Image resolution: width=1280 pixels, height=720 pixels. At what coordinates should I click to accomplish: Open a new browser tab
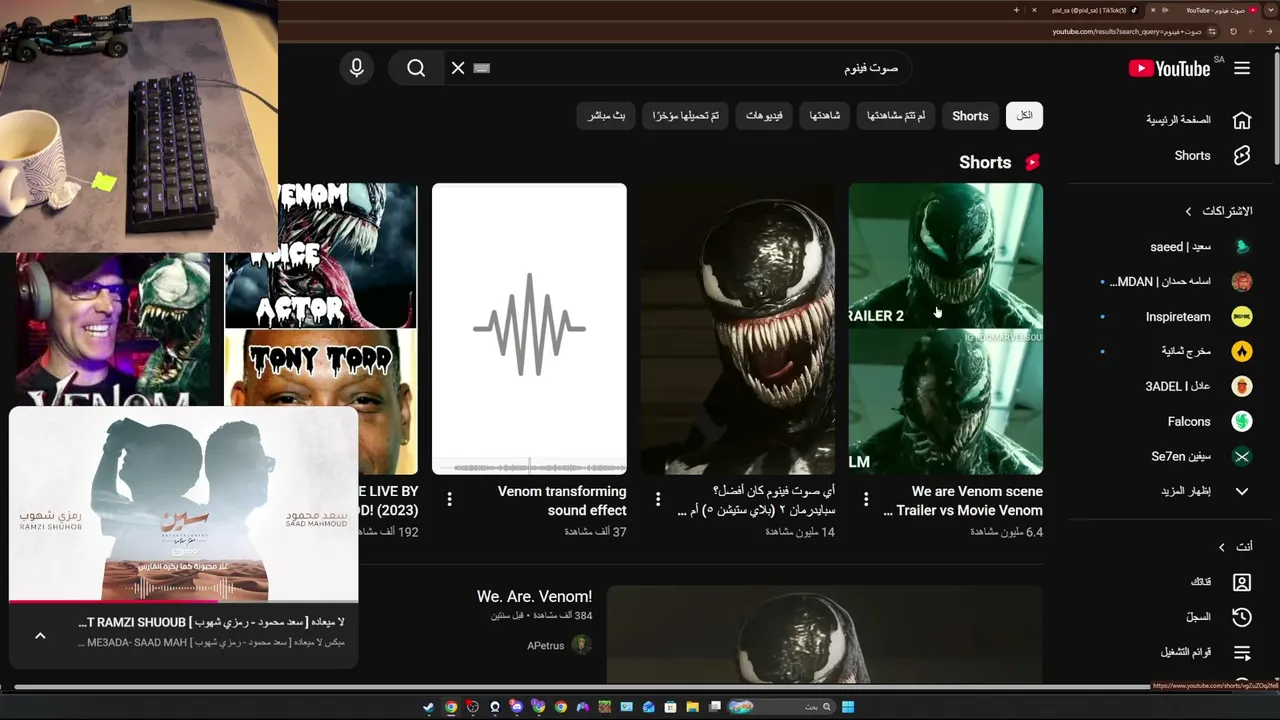pyautogui.click(x=1016, y=10)
